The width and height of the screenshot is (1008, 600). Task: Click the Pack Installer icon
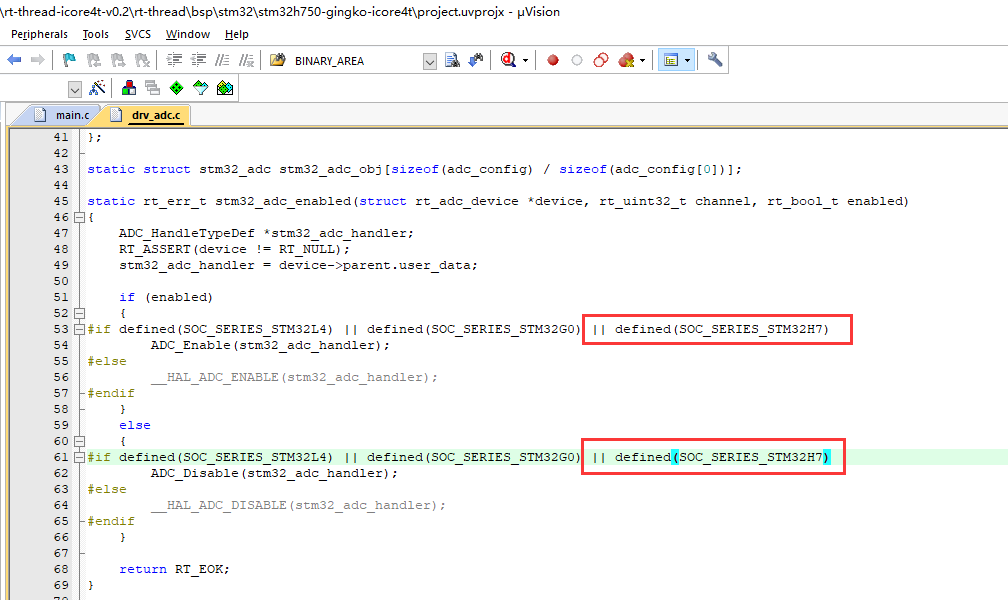click(225, 88)
